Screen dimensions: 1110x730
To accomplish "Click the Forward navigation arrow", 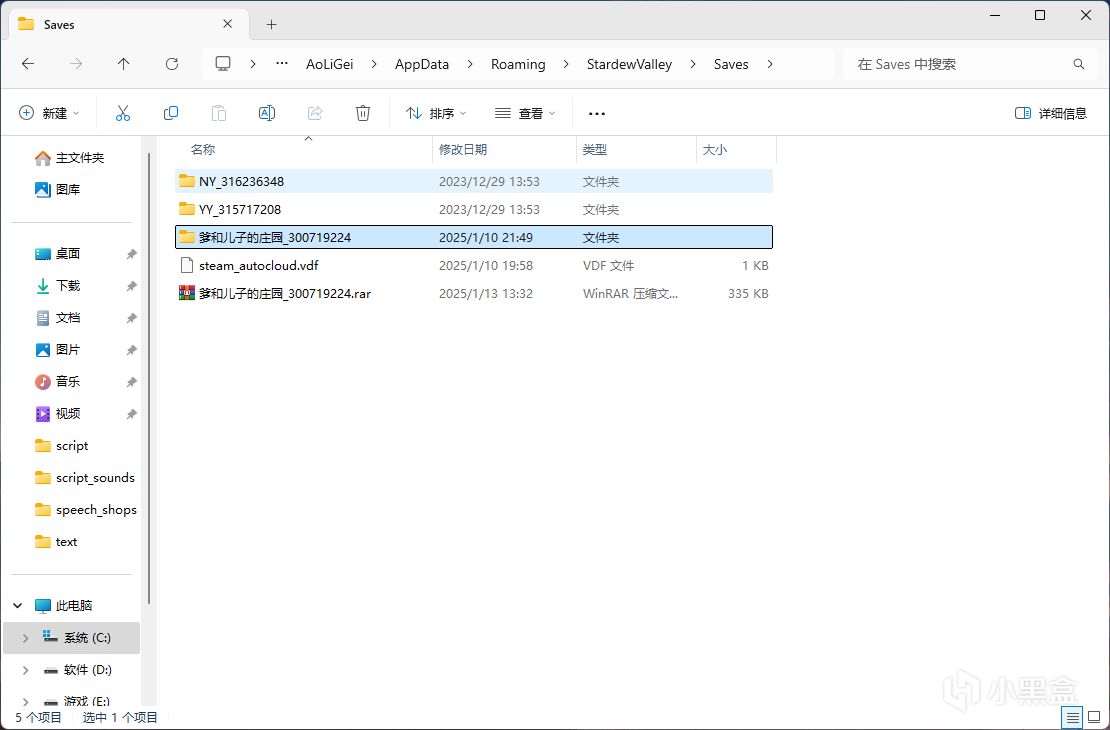I will [76, 64].
